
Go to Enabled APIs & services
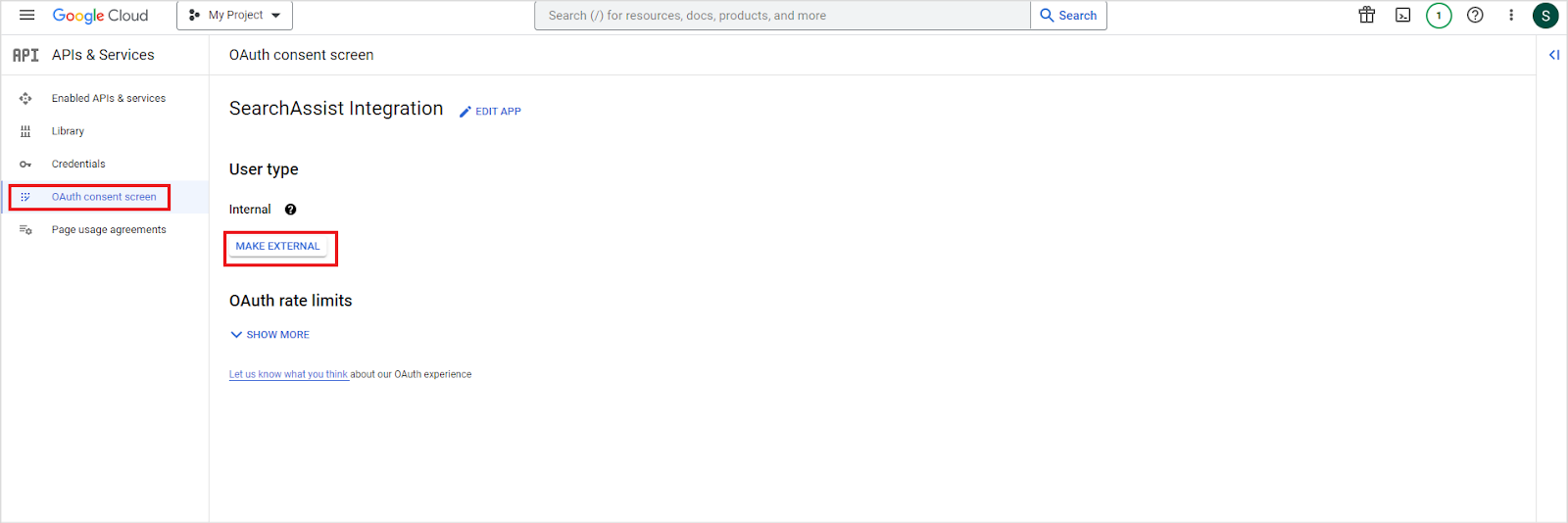[109, 98]
